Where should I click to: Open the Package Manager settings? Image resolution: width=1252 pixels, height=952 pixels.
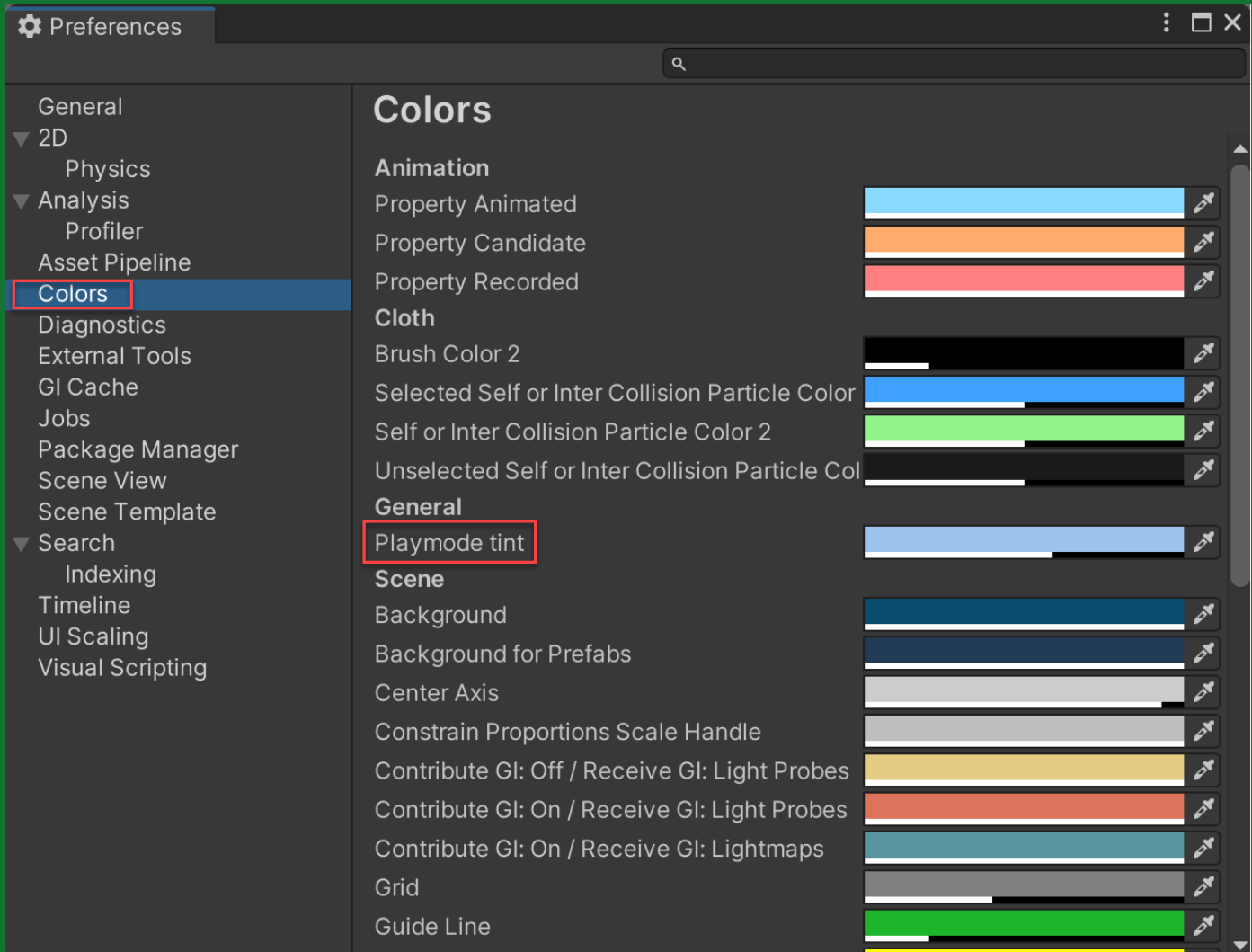[x=138, y=449]
